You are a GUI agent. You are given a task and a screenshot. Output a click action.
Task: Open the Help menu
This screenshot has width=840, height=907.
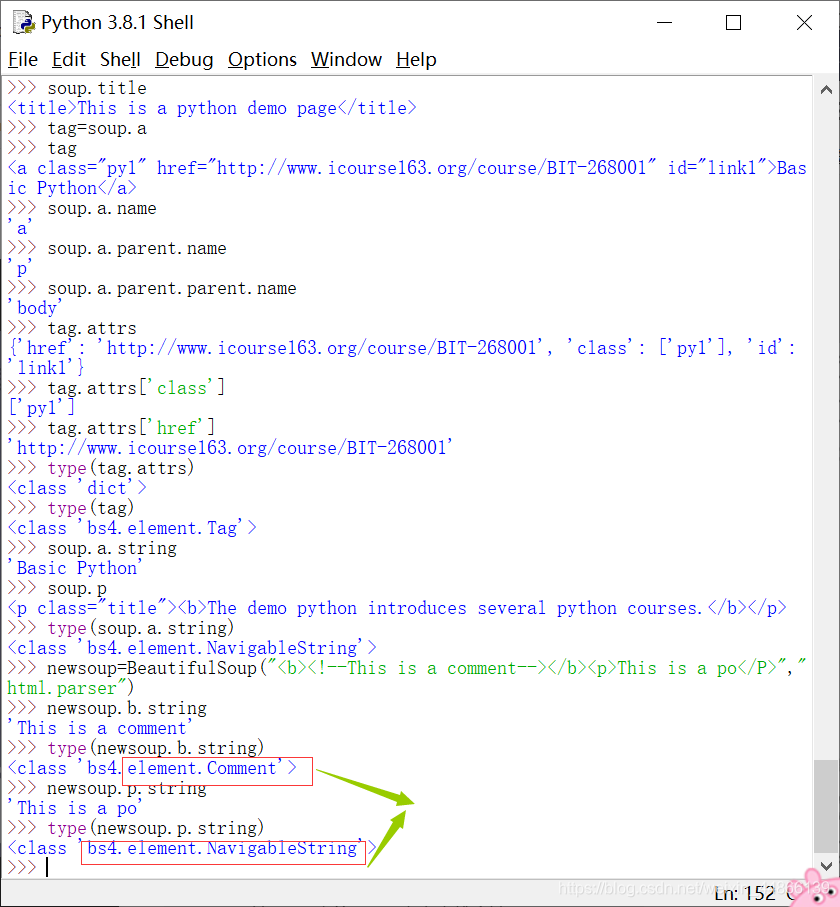(416, 60)
